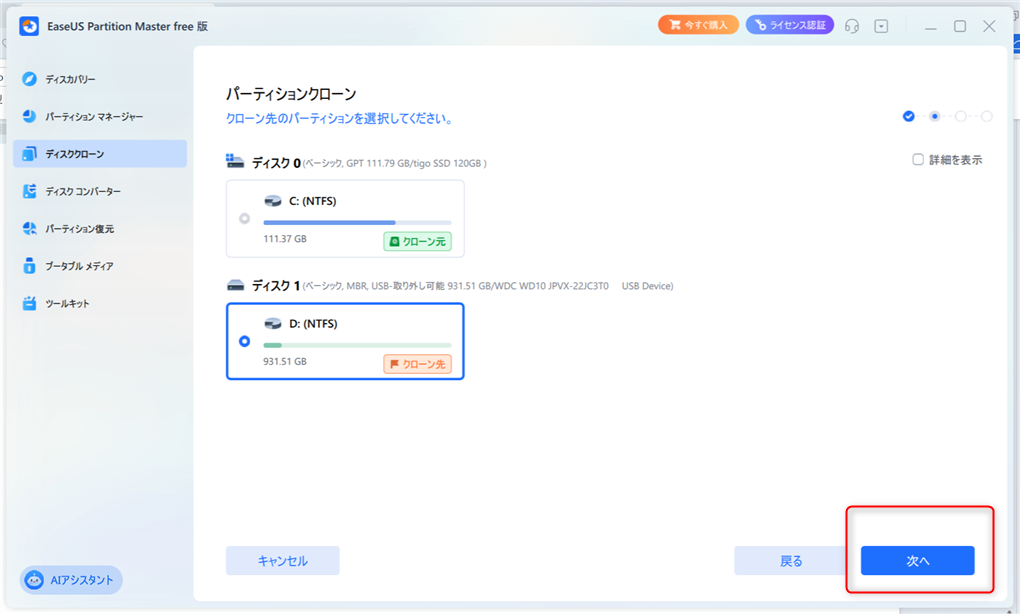Click the current second step indicator
The height and width of the screenshot is (614, 1020).
click(x=935, y=116)
